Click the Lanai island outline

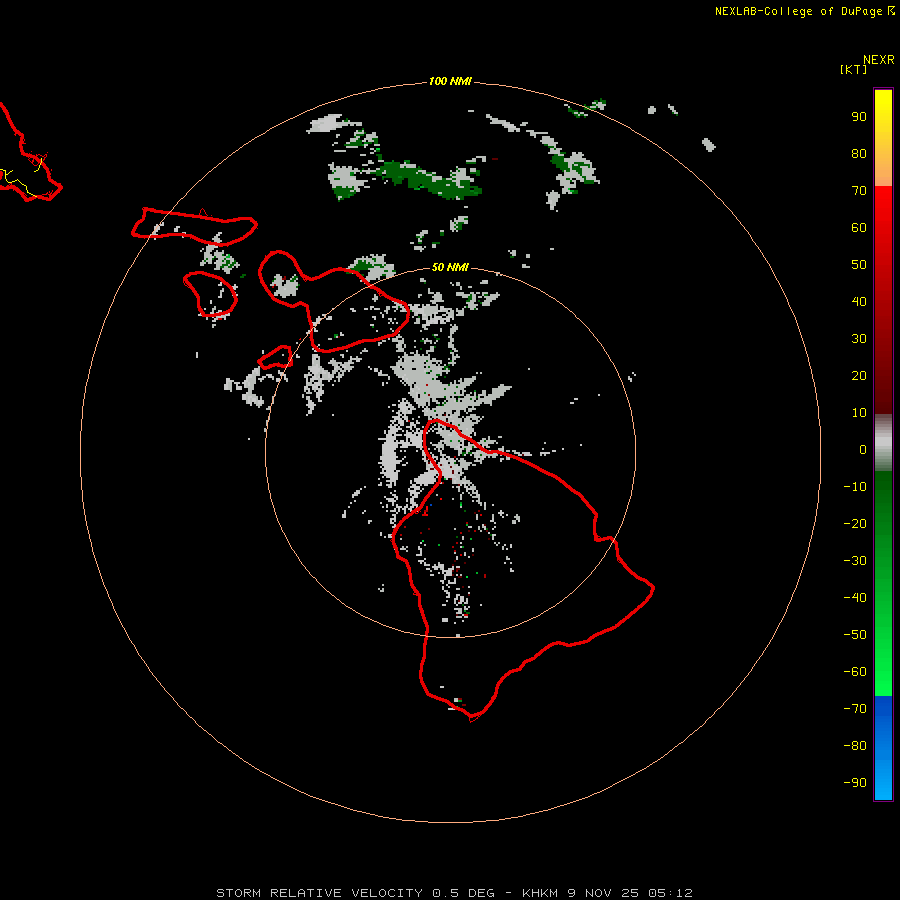(x=210, y=294)
